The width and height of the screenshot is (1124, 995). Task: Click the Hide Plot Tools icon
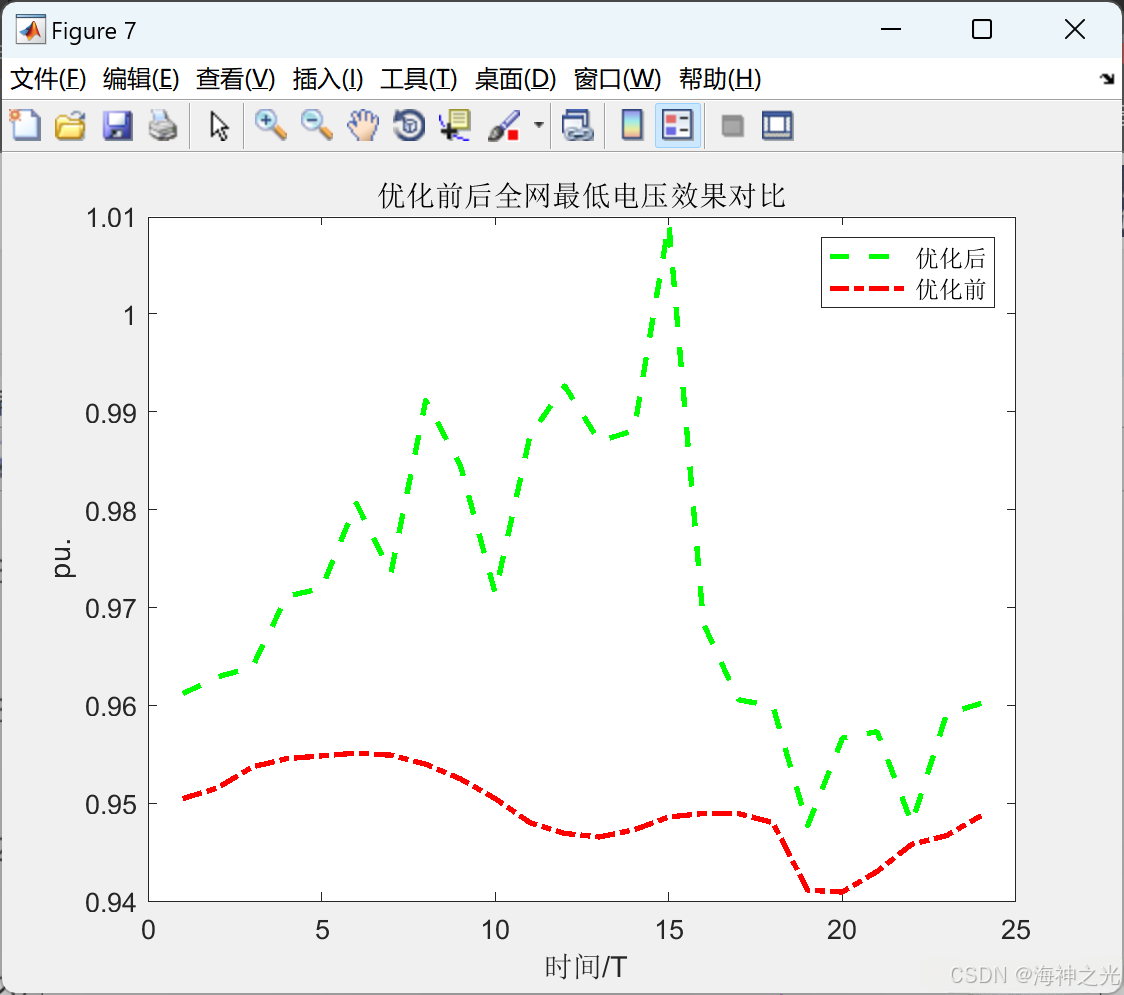point(732,126)
